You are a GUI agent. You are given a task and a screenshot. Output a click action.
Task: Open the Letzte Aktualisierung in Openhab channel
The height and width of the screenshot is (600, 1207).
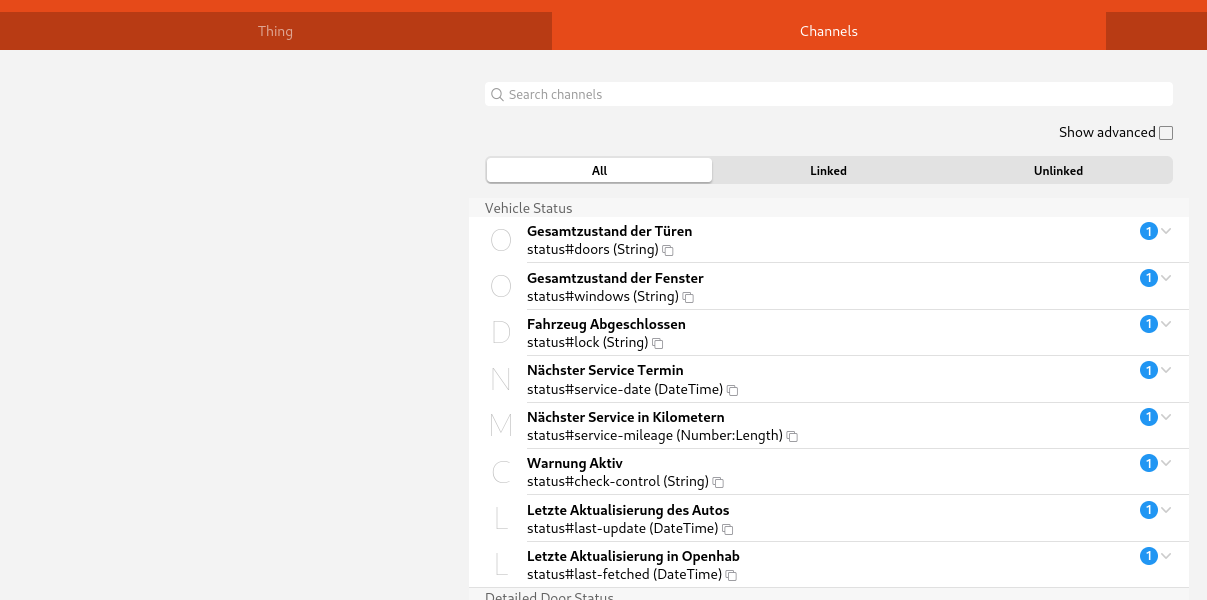point(633,556)
